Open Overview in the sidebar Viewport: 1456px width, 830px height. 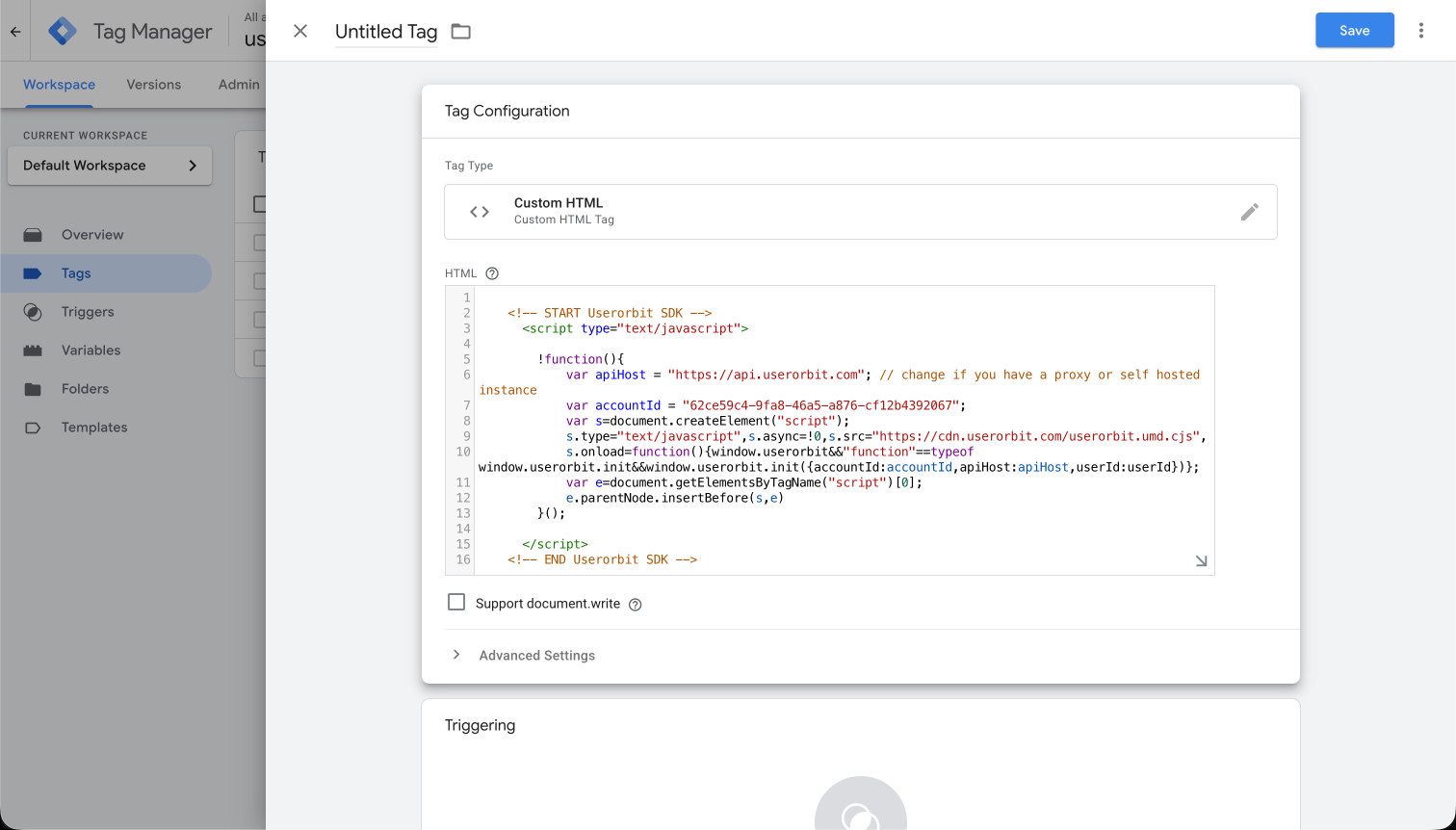tap(106, 235)
